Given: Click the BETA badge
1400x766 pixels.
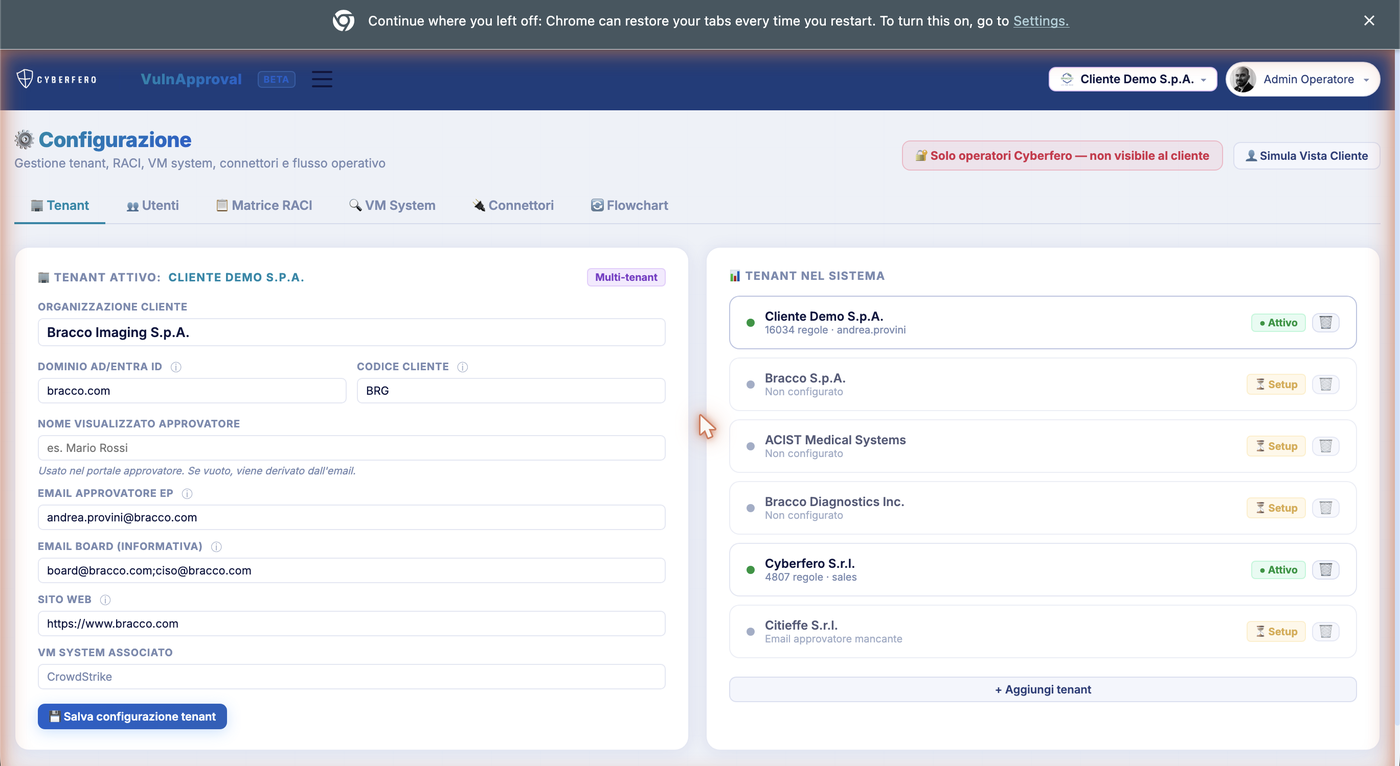Looking at the screenshot, I should tap(276, 79).
